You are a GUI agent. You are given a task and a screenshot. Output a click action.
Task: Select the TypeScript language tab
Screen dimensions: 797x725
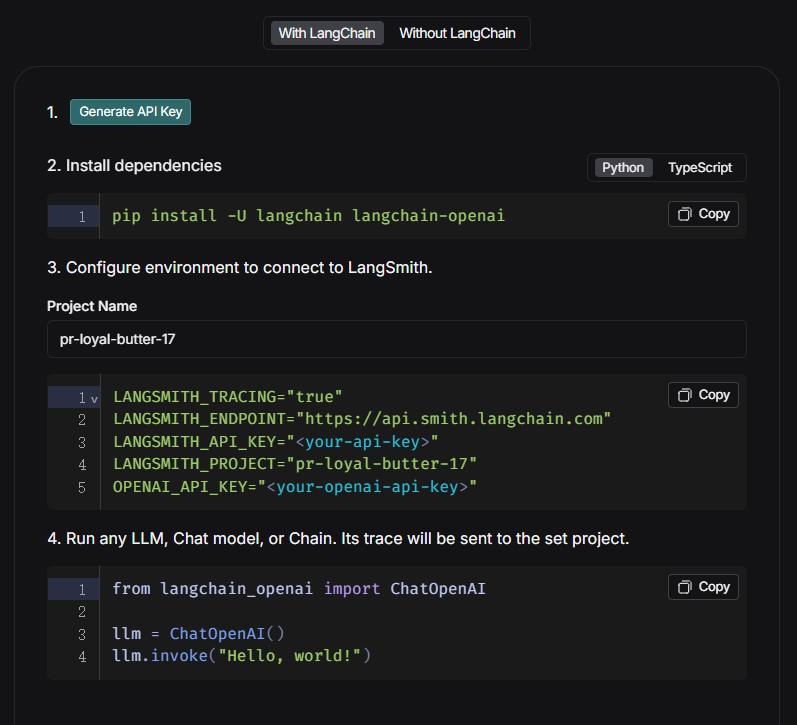click(700, 167)
